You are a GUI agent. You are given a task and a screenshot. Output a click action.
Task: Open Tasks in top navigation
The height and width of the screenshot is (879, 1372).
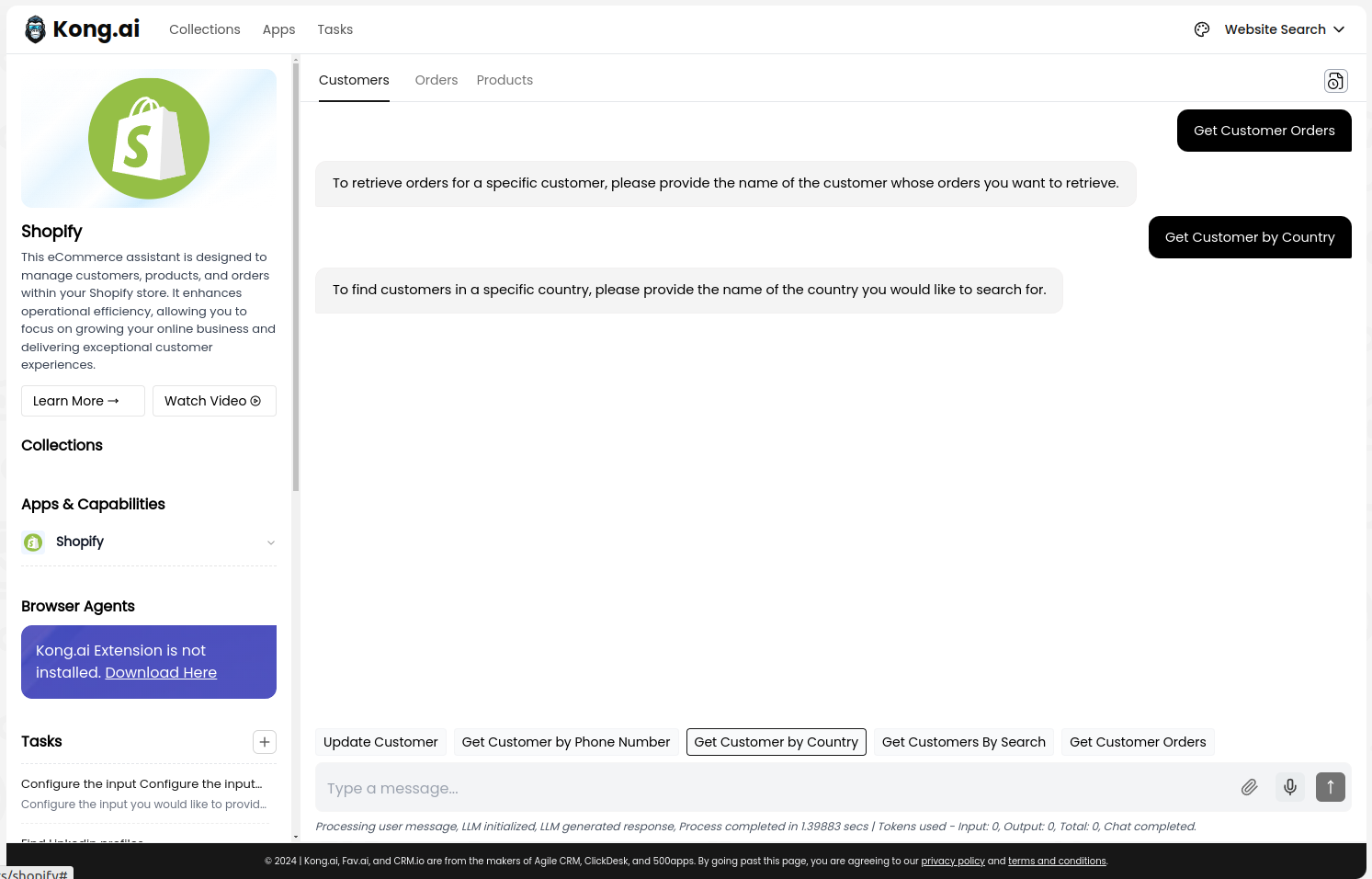(x=335, y=29)
